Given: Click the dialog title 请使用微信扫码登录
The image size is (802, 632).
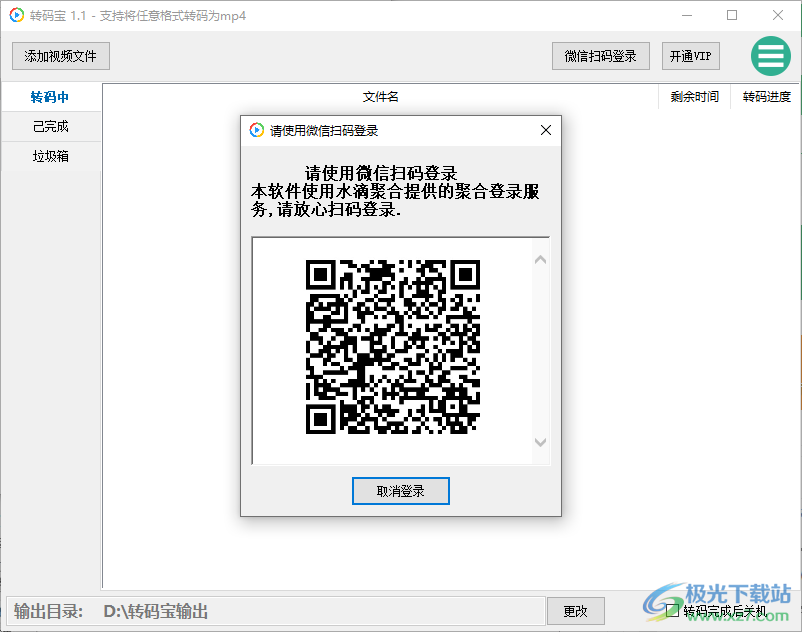Looking at the screenshot, I should (324, 131).
